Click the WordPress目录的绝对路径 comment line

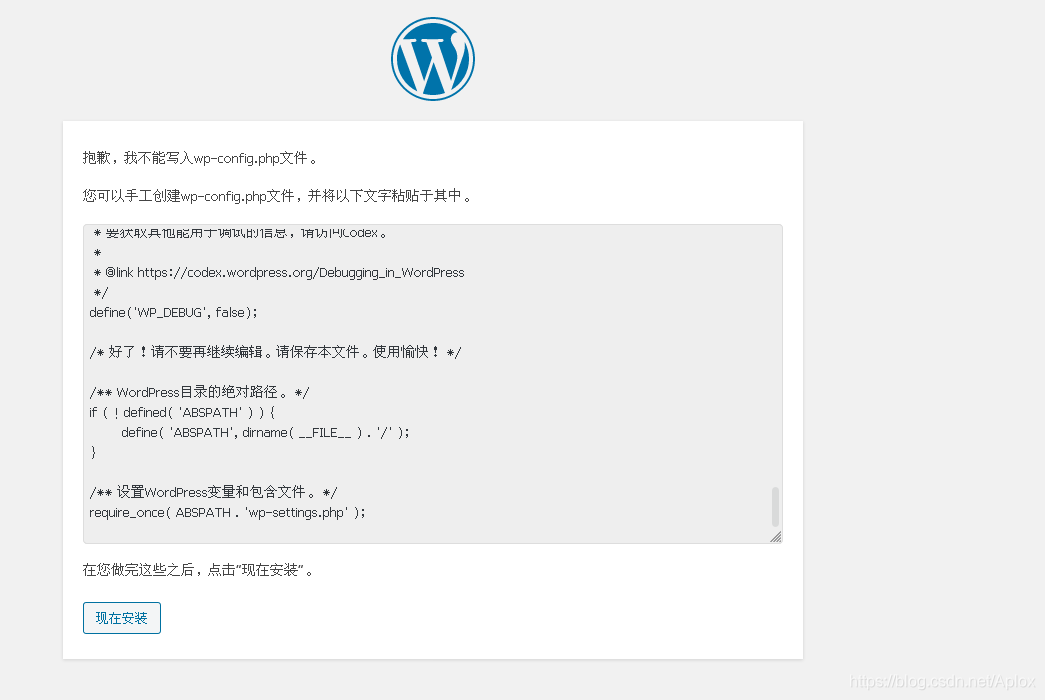point(199,392)
